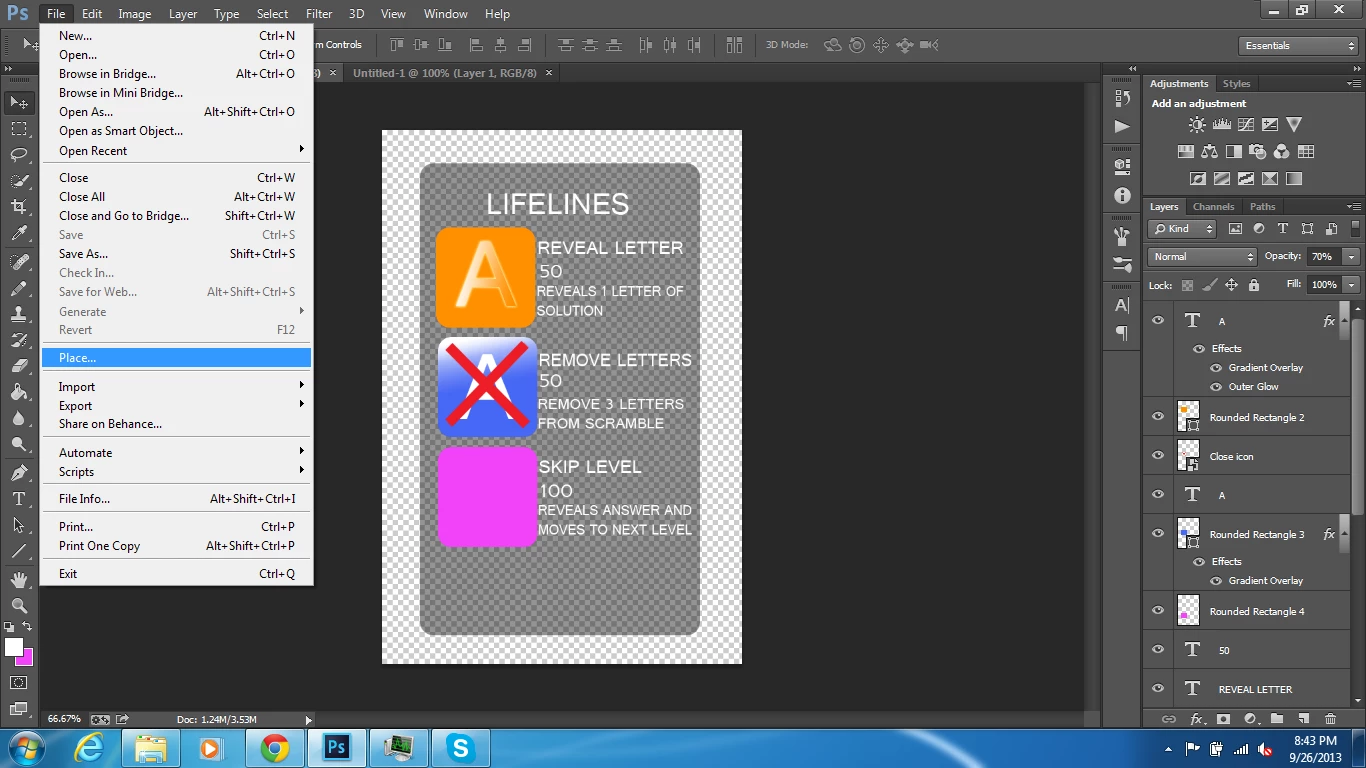The width and height of the screenshot is (1366, 768).
Task: Choose File Info... menu item
Action: point(177,499)
